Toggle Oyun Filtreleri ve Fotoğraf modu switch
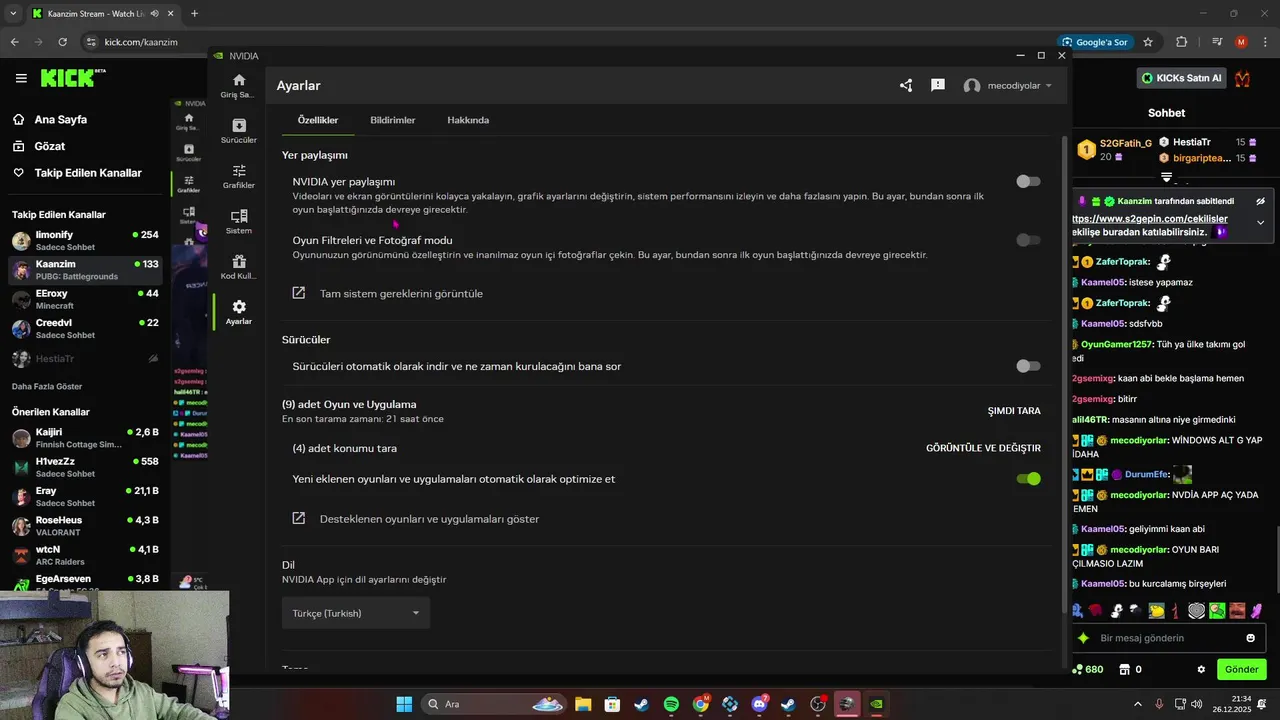The width and height of the screenshot is (1280, 720). pyautogui.click(x=1028, y=240)
